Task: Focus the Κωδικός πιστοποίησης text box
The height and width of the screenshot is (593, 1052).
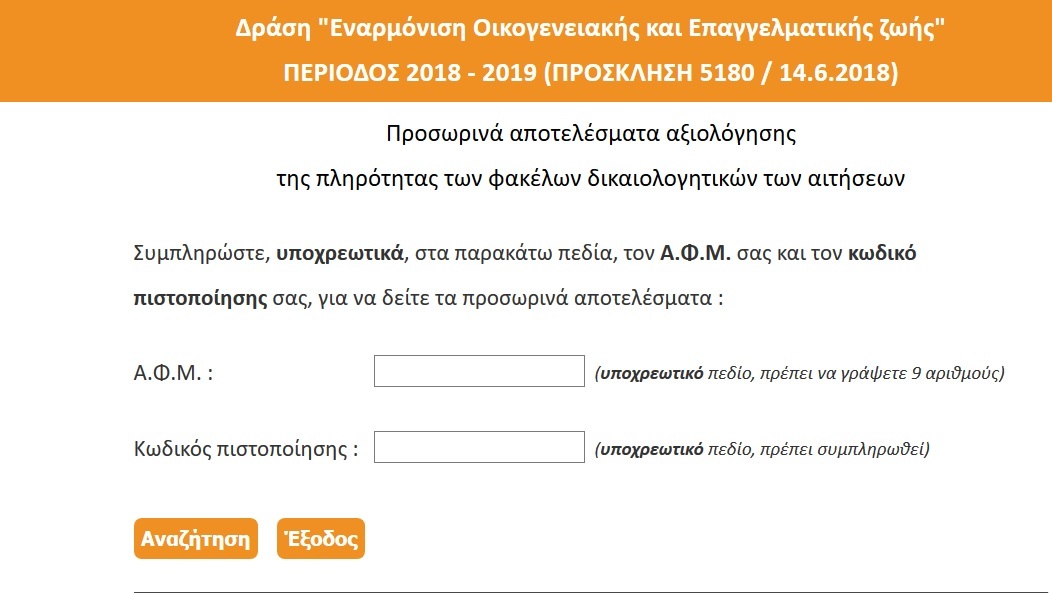Action: click(478, 447)
